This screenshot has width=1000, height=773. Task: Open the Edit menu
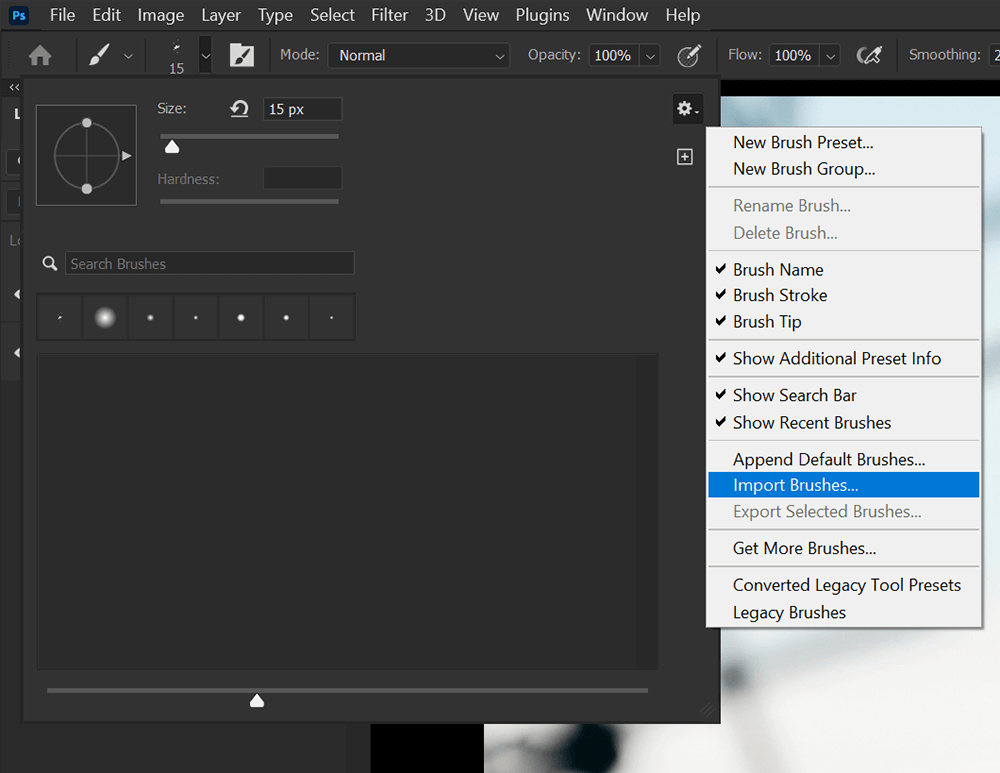click(107, 15)
